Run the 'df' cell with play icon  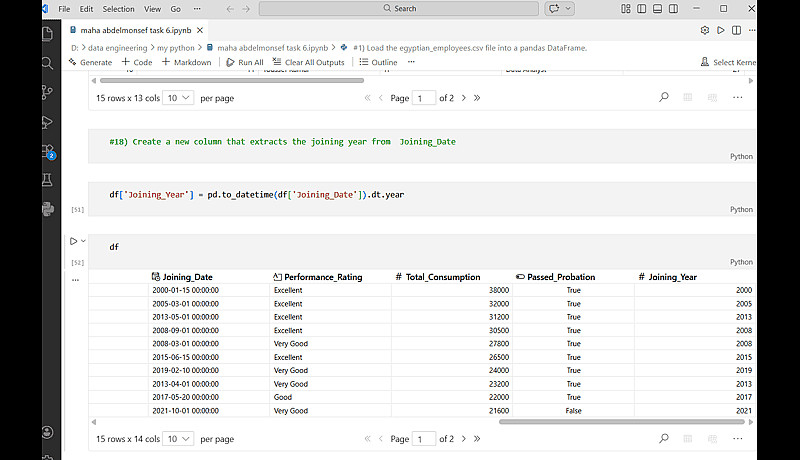point(73,241)
